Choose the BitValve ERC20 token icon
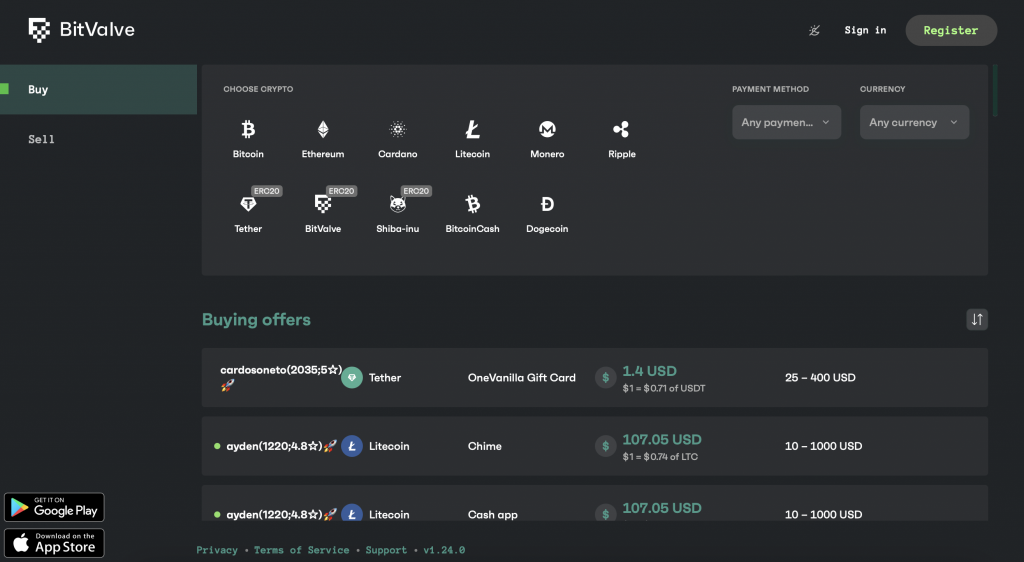 pyautogui.click(x=323, y=204)
